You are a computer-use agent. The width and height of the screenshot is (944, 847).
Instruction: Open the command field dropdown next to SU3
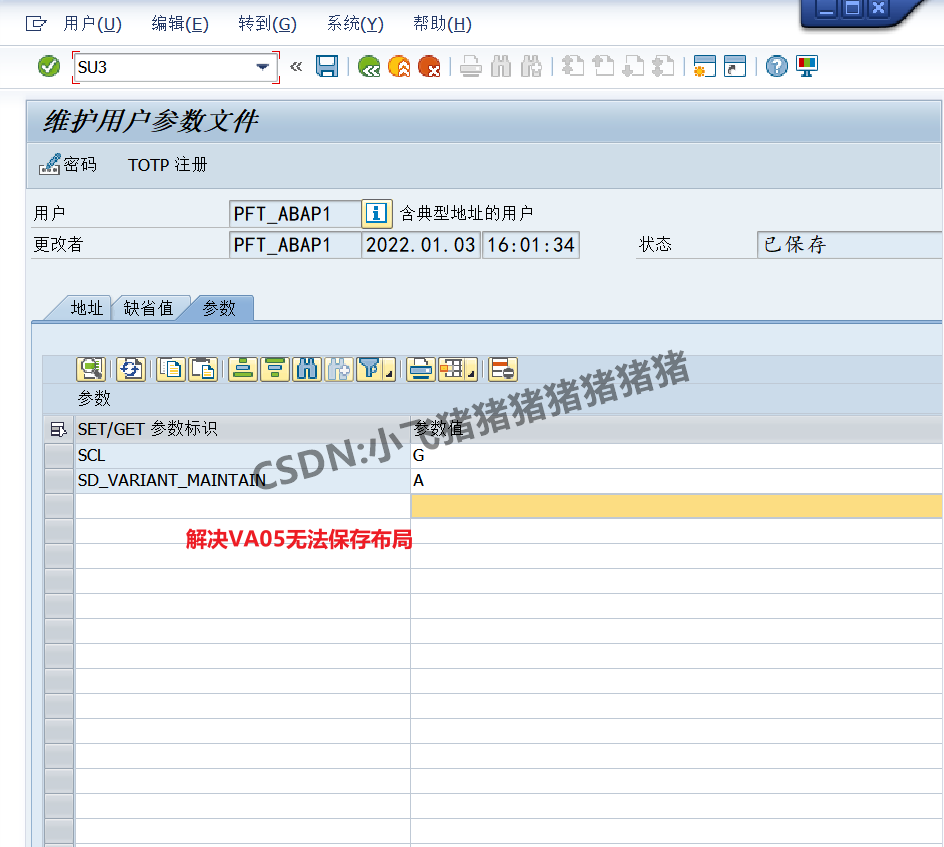pos(264,66)
